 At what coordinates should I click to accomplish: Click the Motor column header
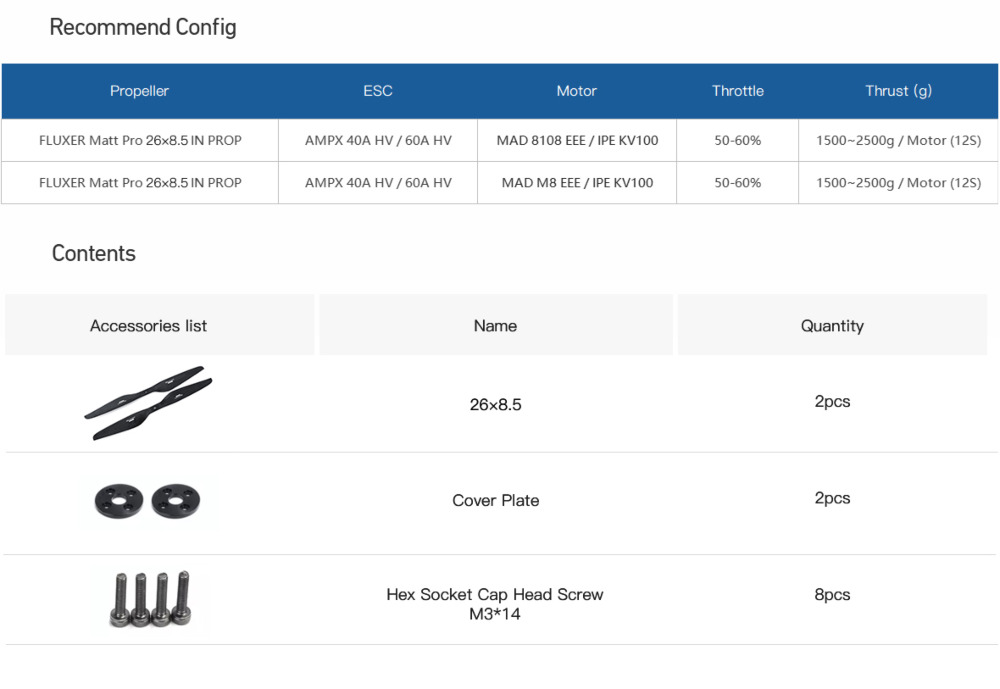point(576,91)
